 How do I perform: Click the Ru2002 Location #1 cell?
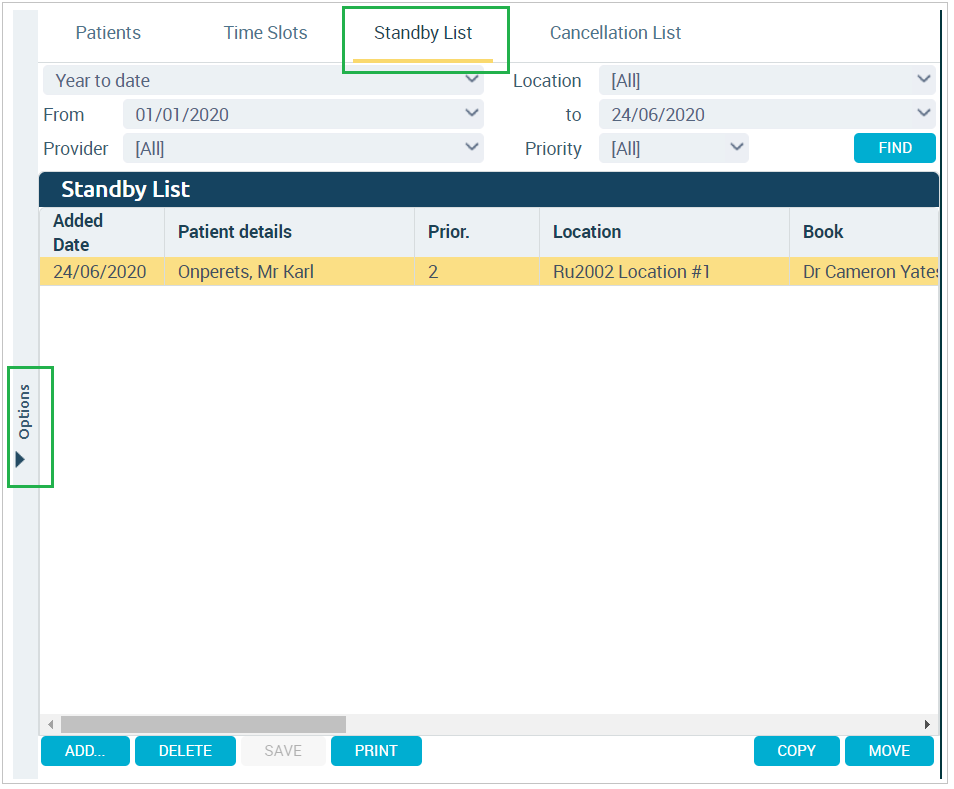[x=664, y=271]
